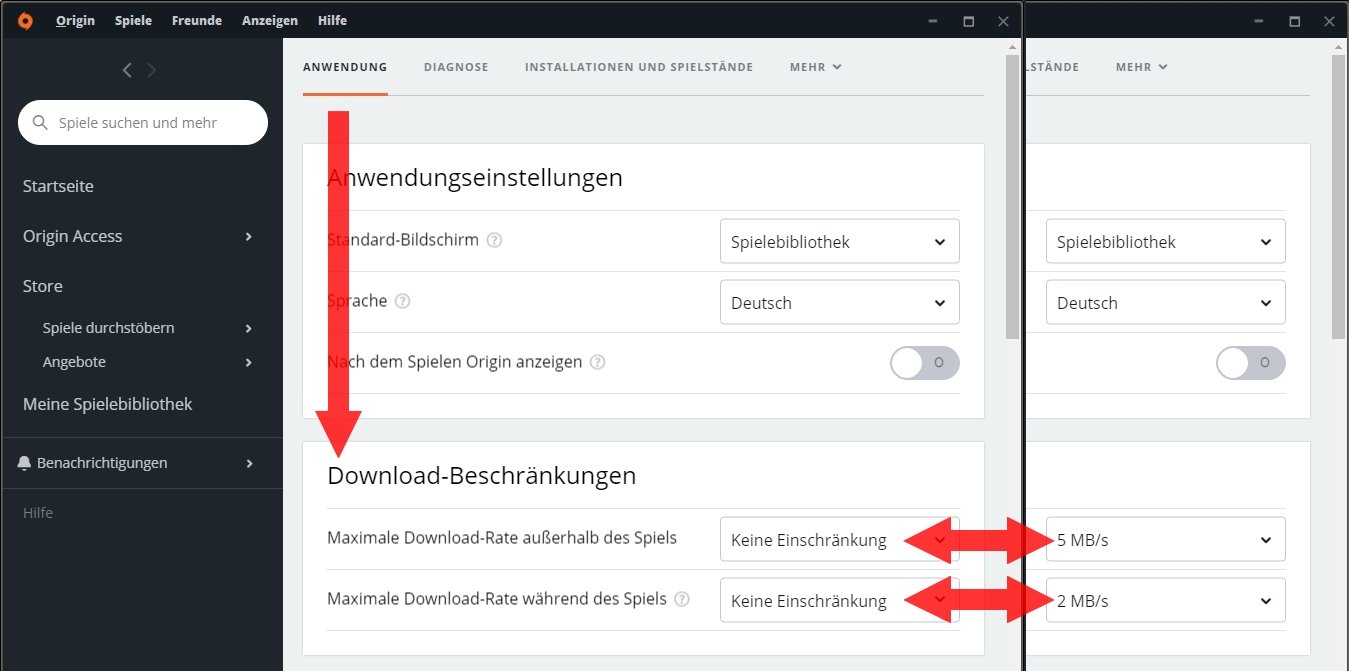
Task: Click Hilfe link in sidebar
Action: coord(38,513)
